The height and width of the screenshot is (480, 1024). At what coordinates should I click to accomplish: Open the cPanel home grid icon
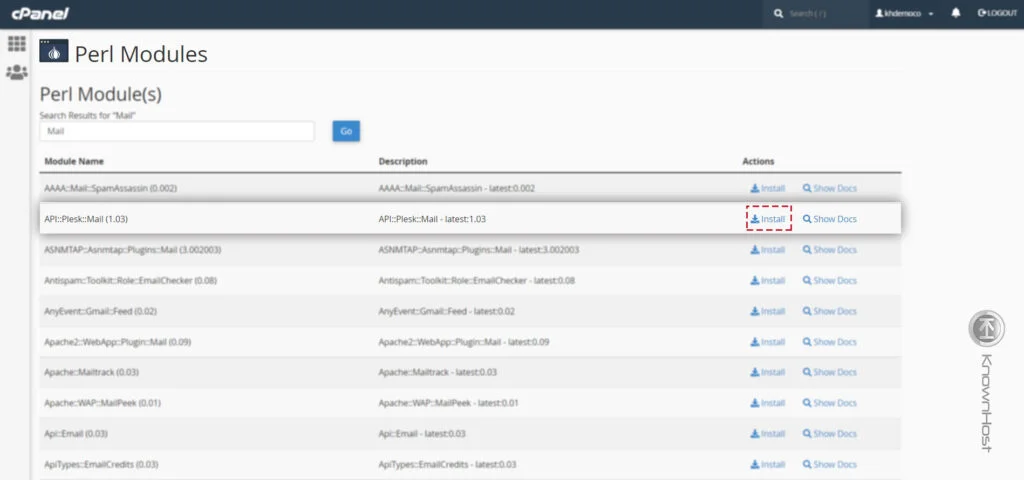[x=16, y=44]
